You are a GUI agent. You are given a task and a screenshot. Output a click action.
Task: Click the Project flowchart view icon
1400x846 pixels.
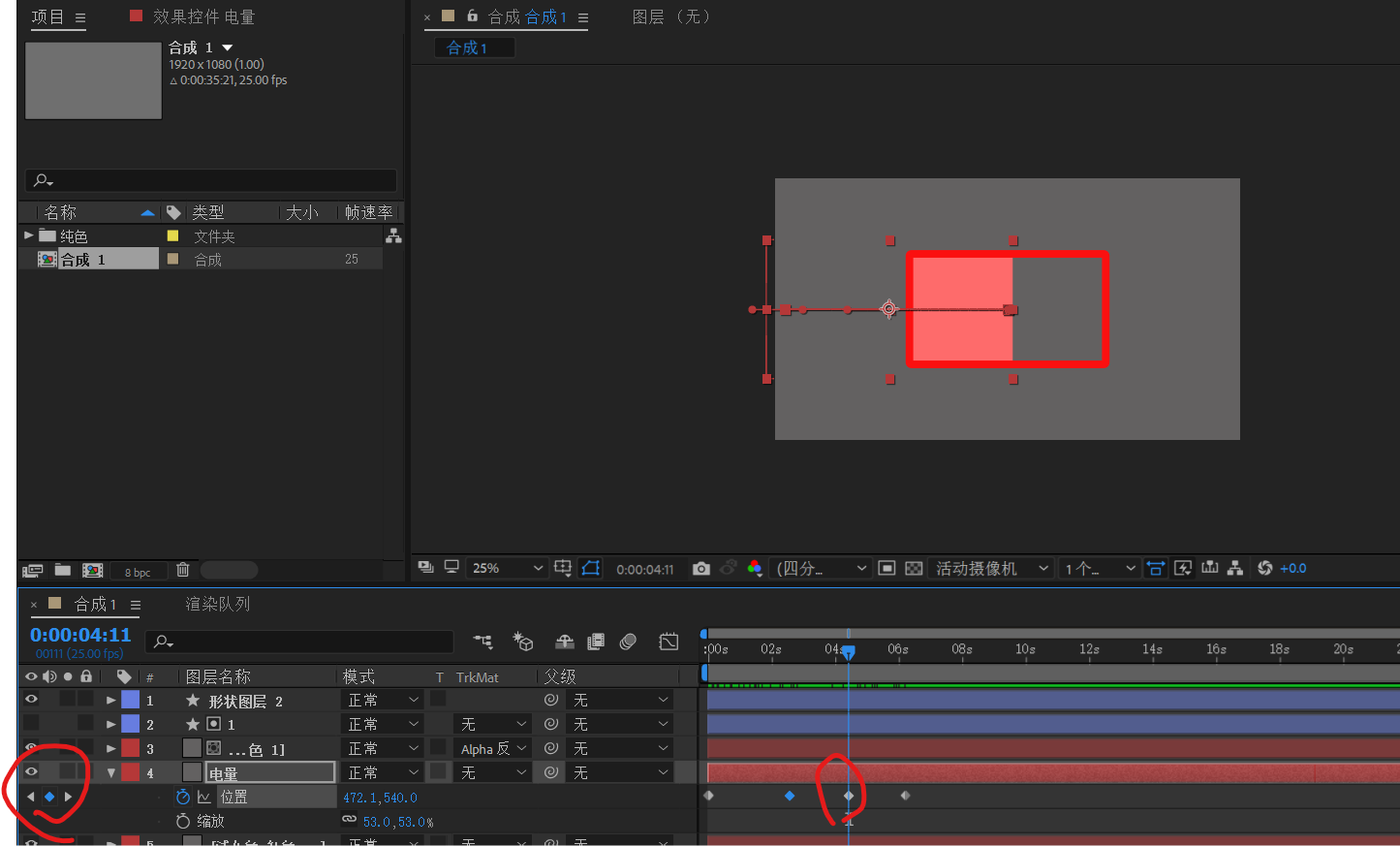click(x=393, y=235)
